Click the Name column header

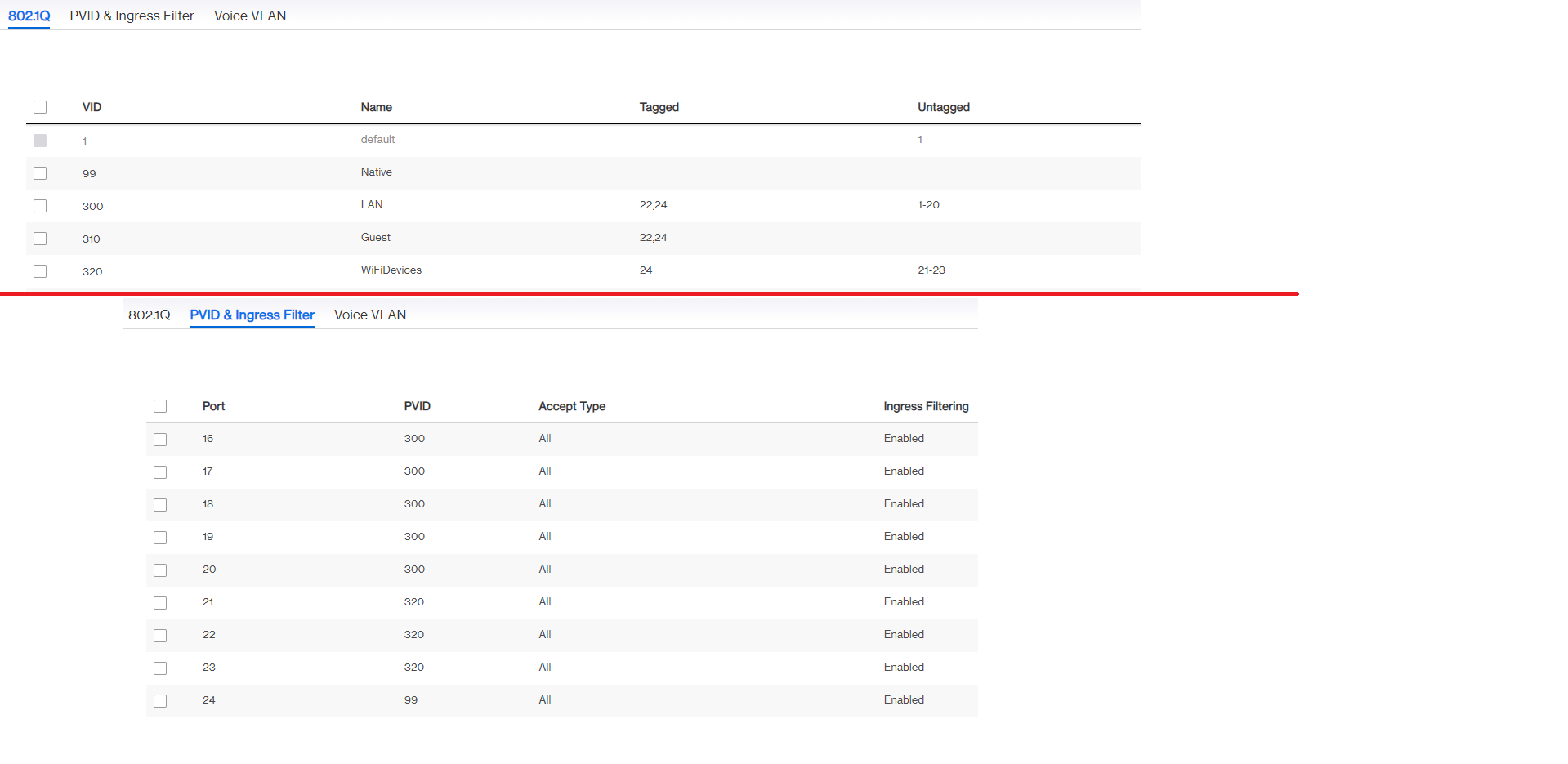(x=377, y=107)
